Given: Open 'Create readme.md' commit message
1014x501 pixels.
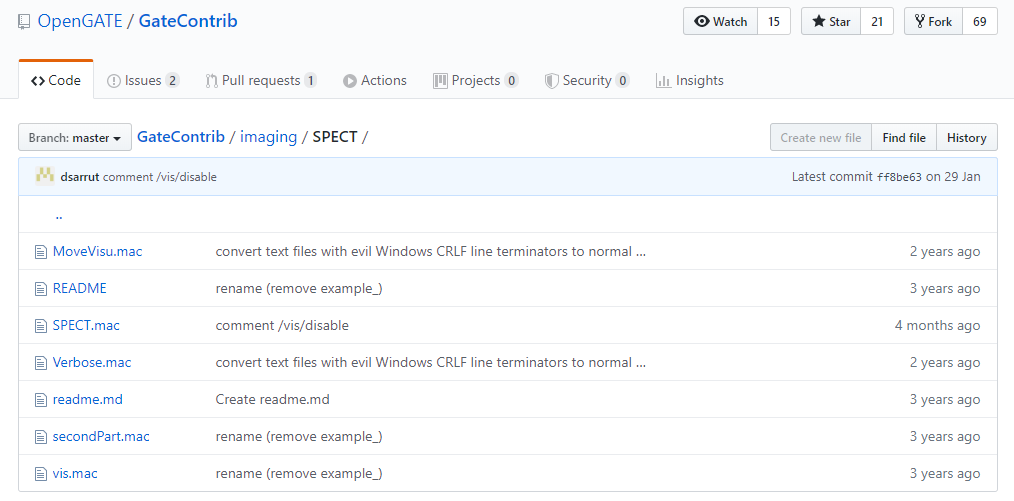Looking at the screenshot, I should coord(272,400).
